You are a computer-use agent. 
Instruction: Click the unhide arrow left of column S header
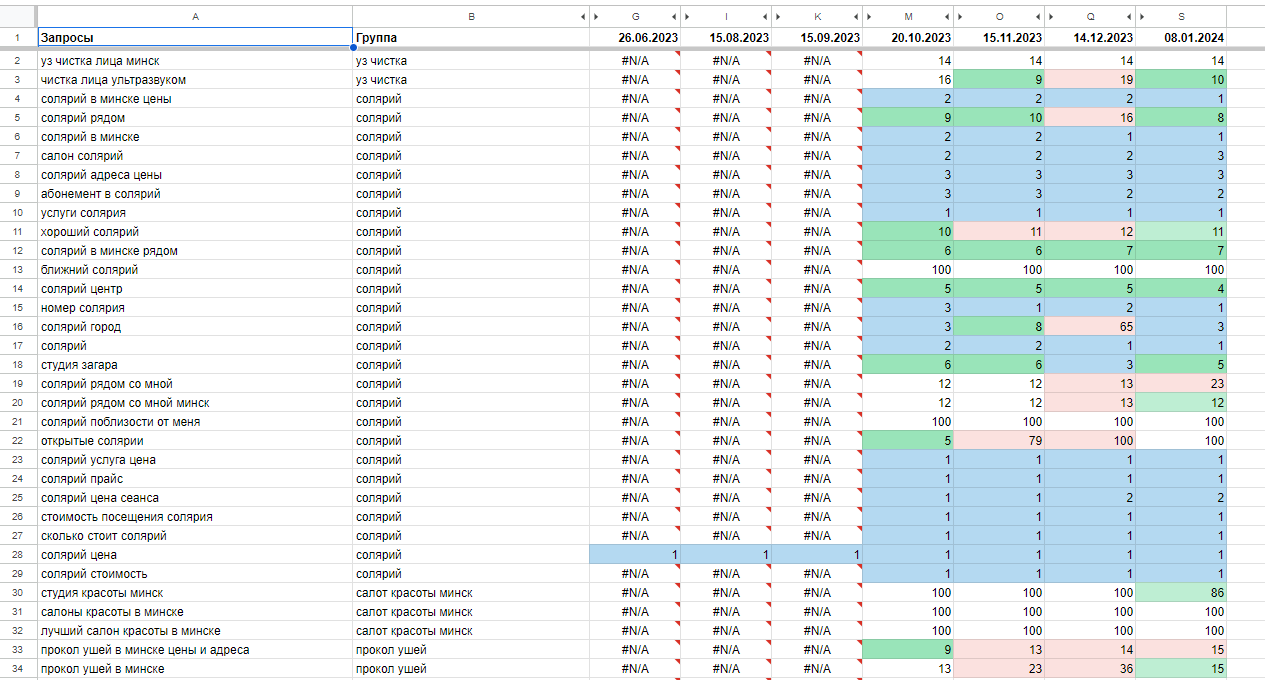[x=1143, y=17]
